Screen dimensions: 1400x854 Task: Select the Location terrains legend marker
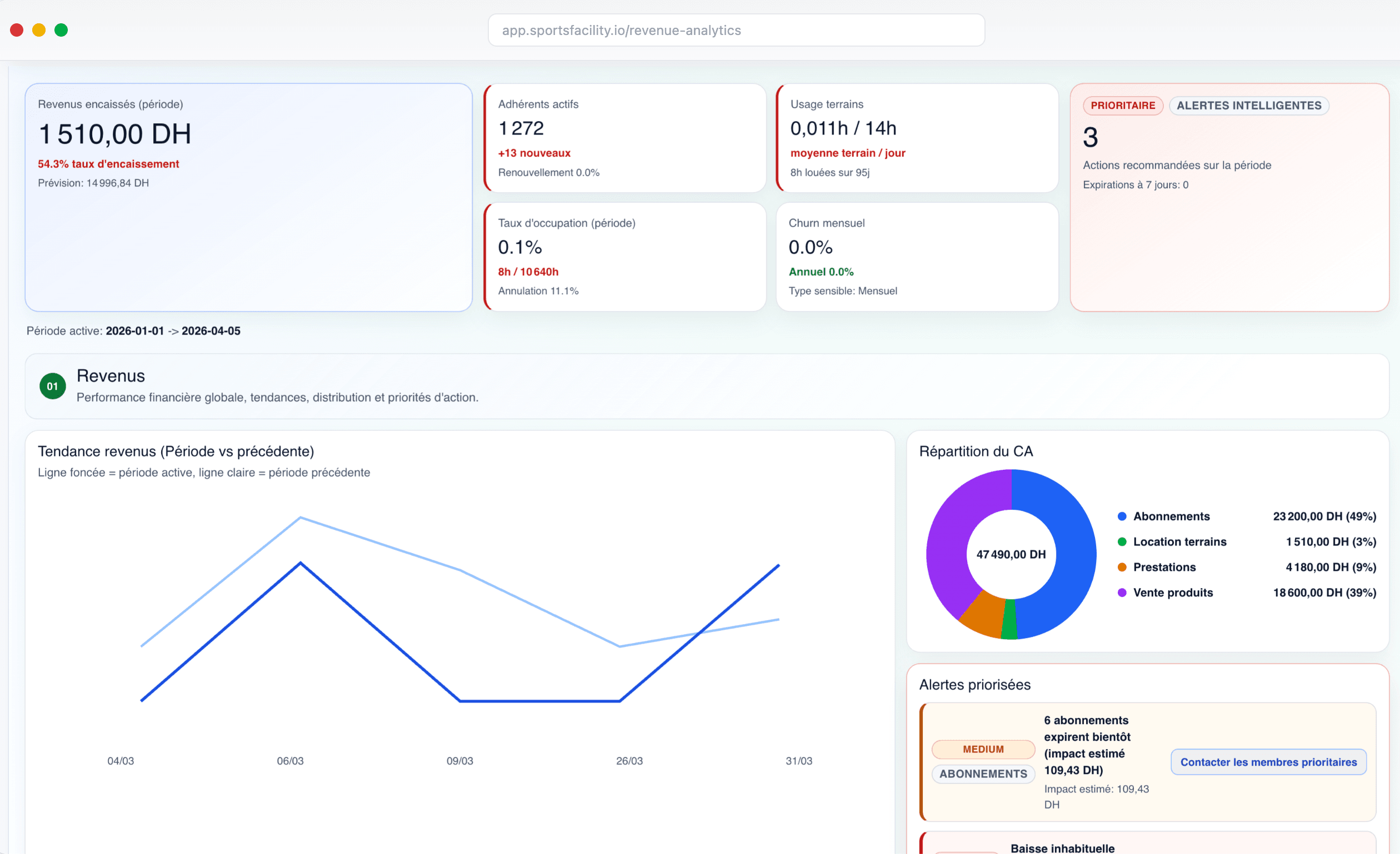click(1122, 542)
